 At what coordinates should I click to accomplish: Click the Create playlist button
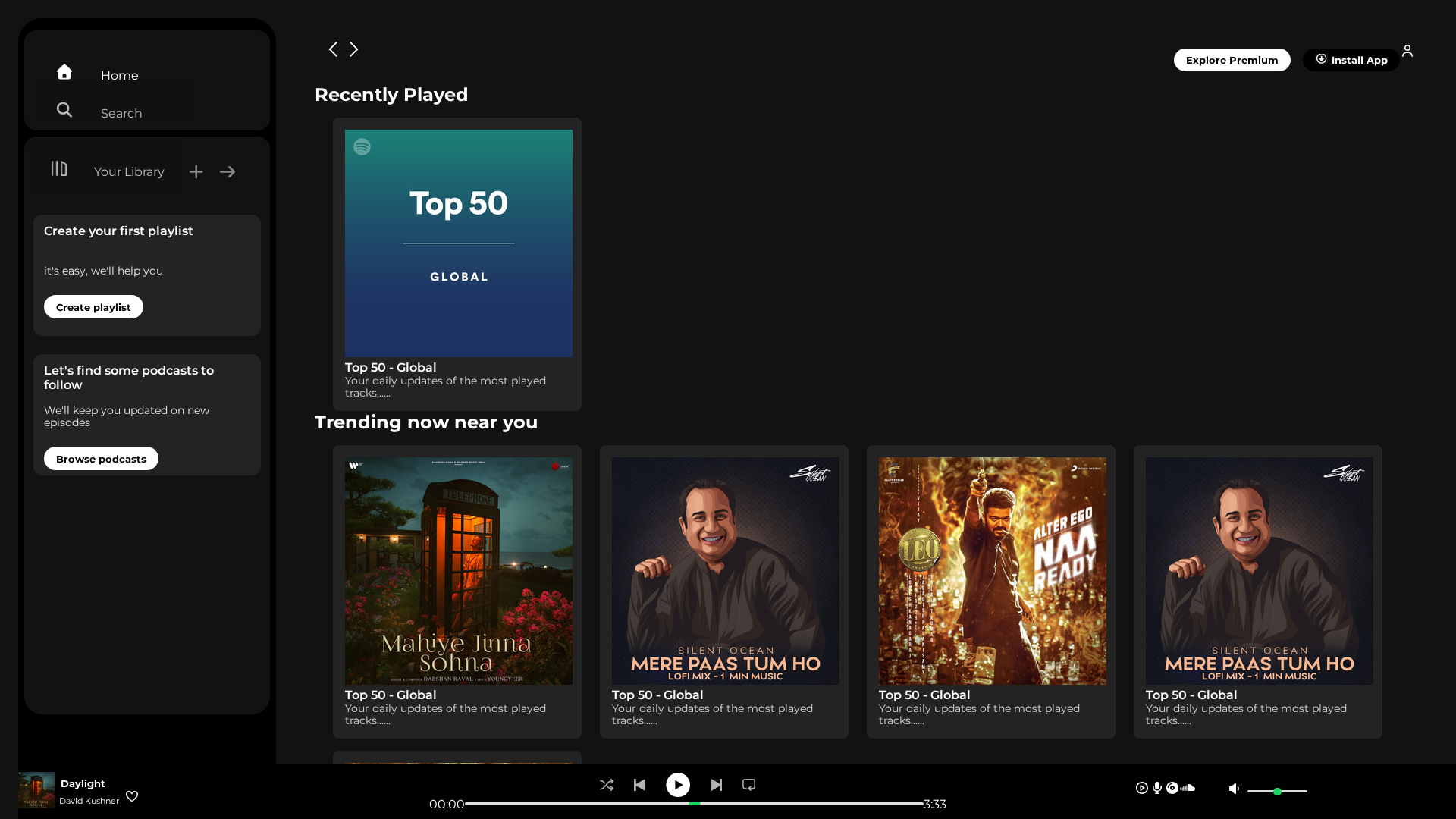tap(93, 307)
